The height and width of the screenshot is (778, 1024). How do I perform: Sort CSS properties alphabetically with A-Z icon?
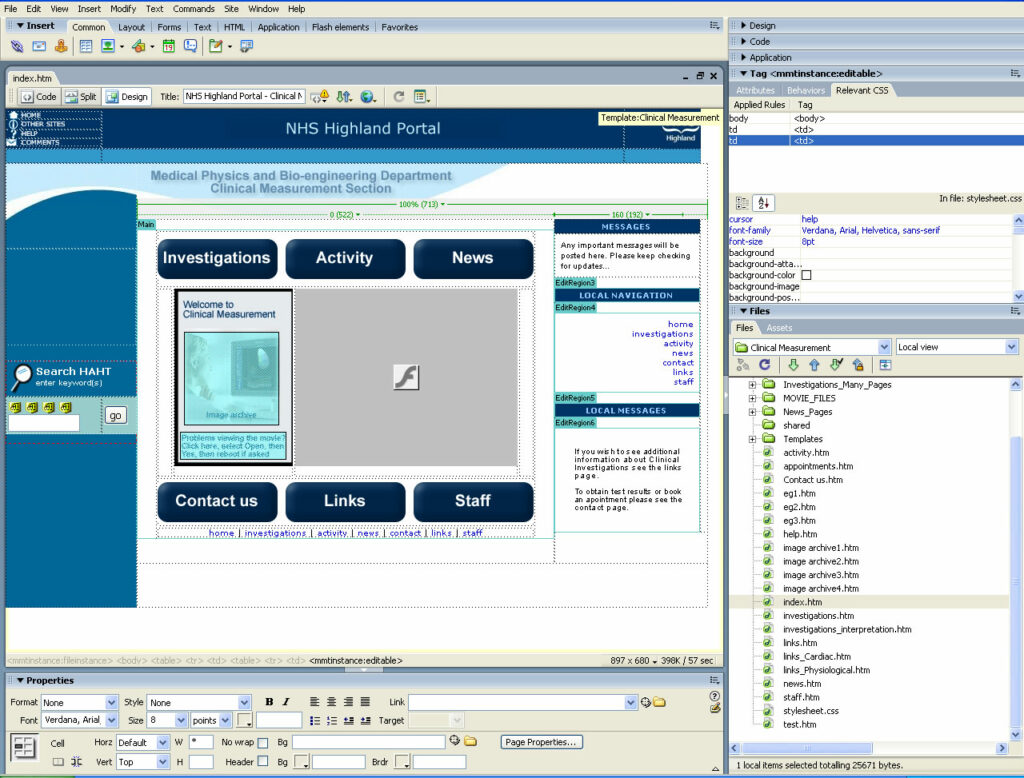763,203
